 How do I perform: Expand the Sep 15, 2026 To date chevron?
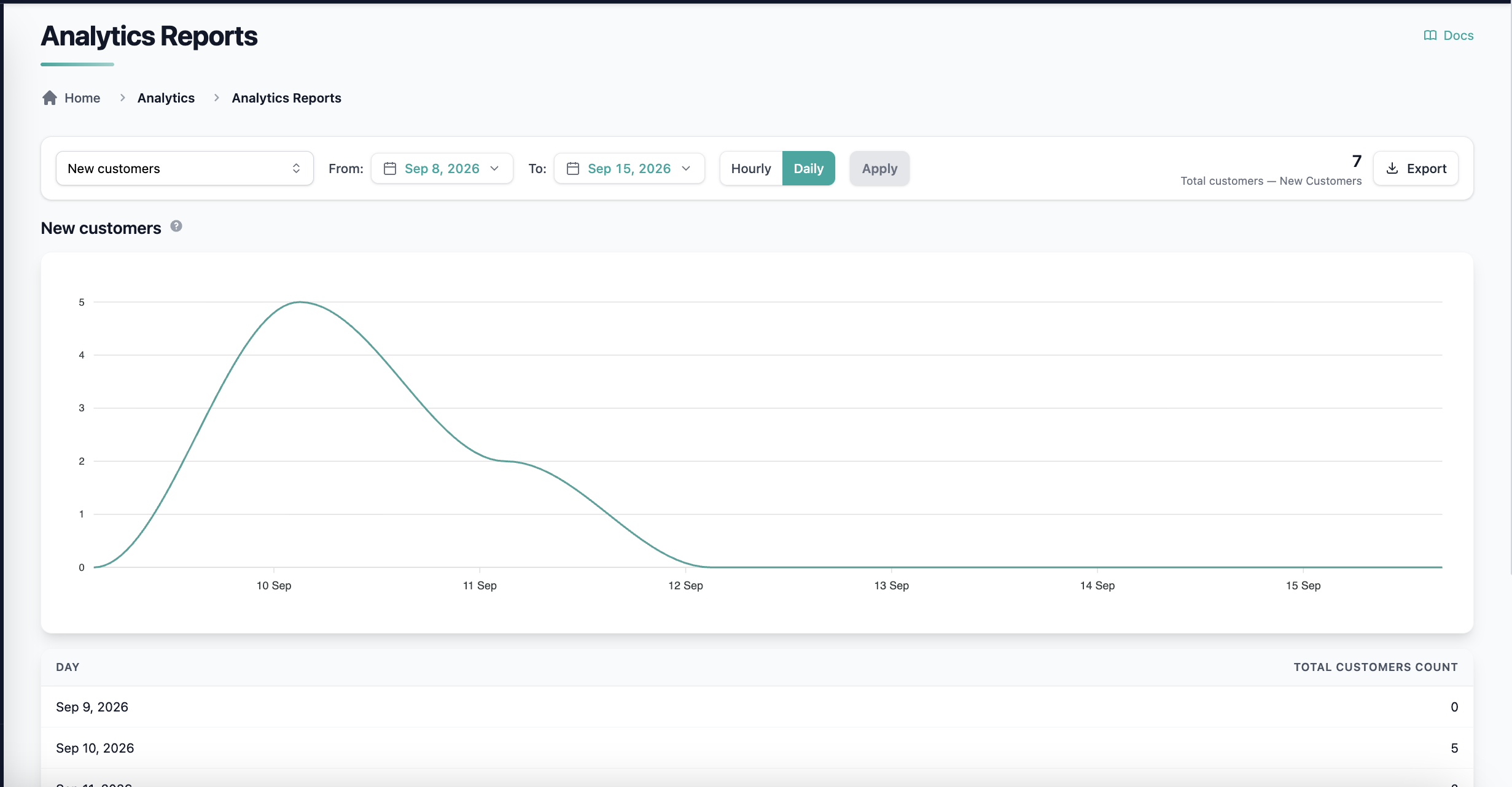[x=686, y=169]
